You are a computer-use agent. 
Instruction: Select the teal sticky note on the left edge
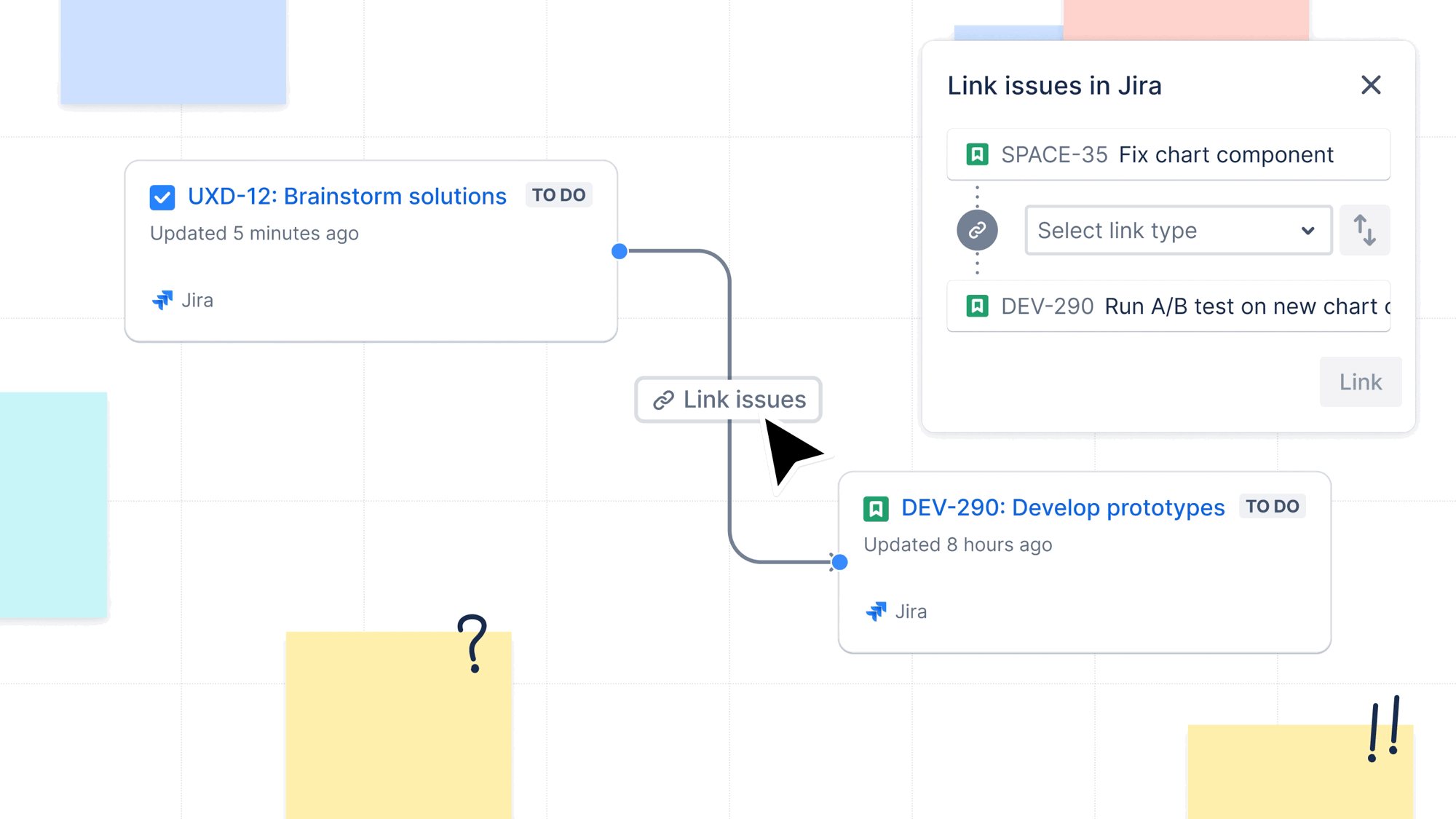click(53, 505)
